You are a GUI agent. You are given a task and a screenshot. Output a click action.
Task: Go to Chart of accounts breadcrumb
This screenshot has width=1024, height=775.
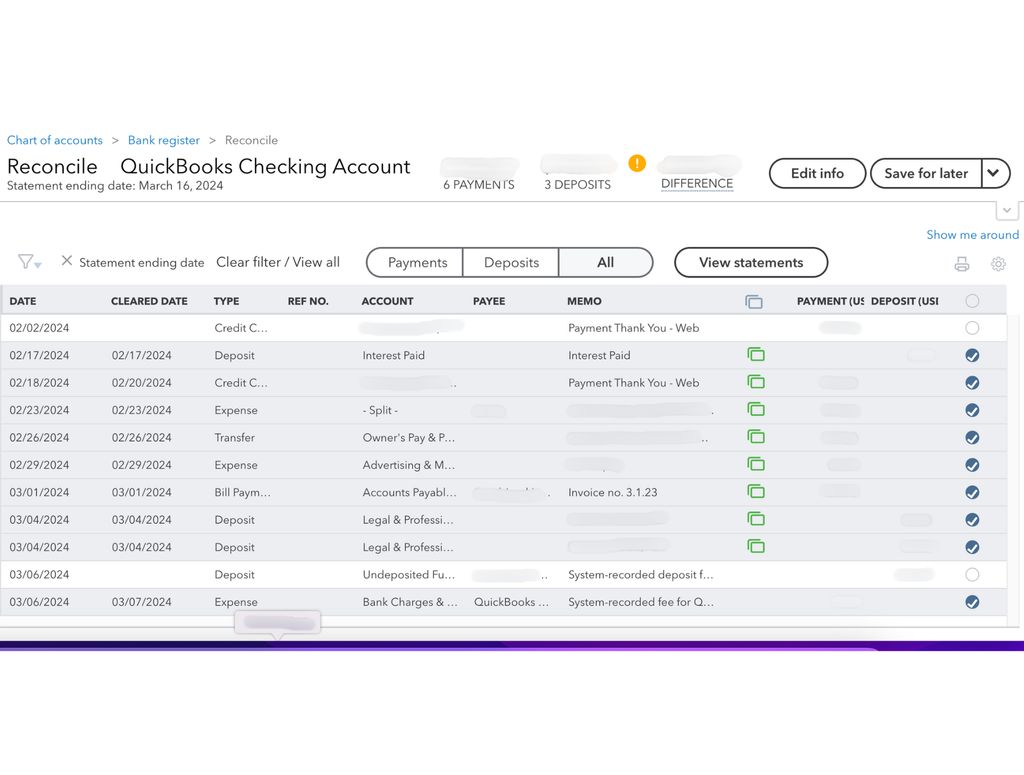[55, 140]
